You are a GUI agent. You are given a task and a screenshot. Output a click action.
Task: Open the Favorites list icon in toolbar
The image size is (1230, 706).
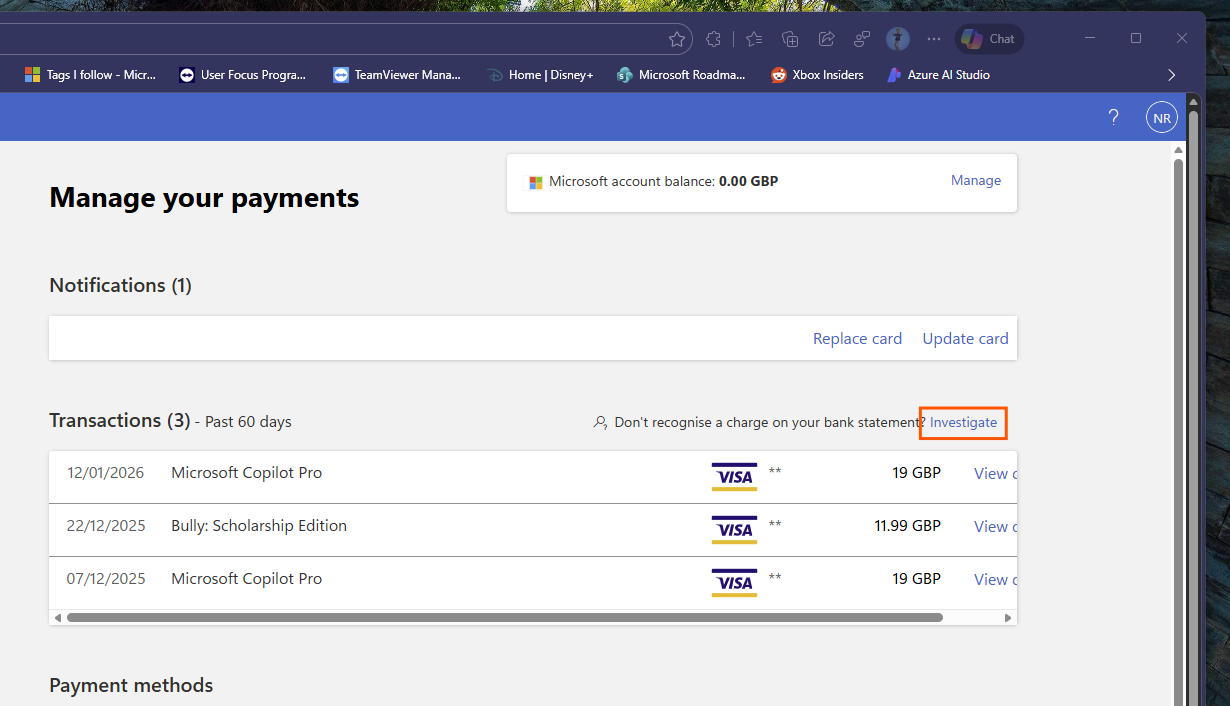tap(754, 39)
